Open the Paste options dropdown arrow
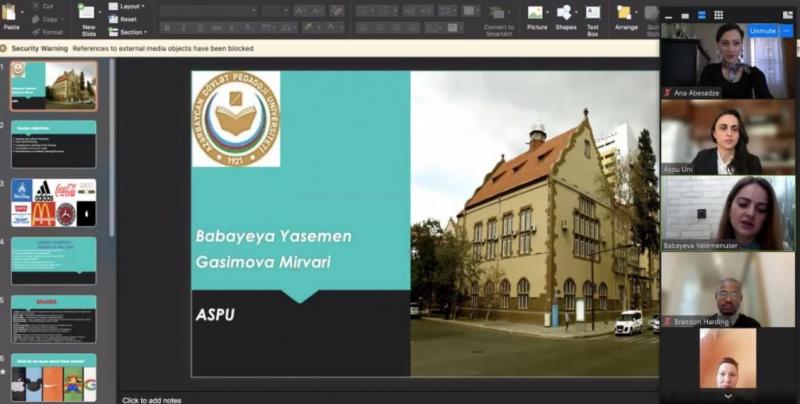The width and height of the screenshot is (800, 404). [x=21, y=12]
